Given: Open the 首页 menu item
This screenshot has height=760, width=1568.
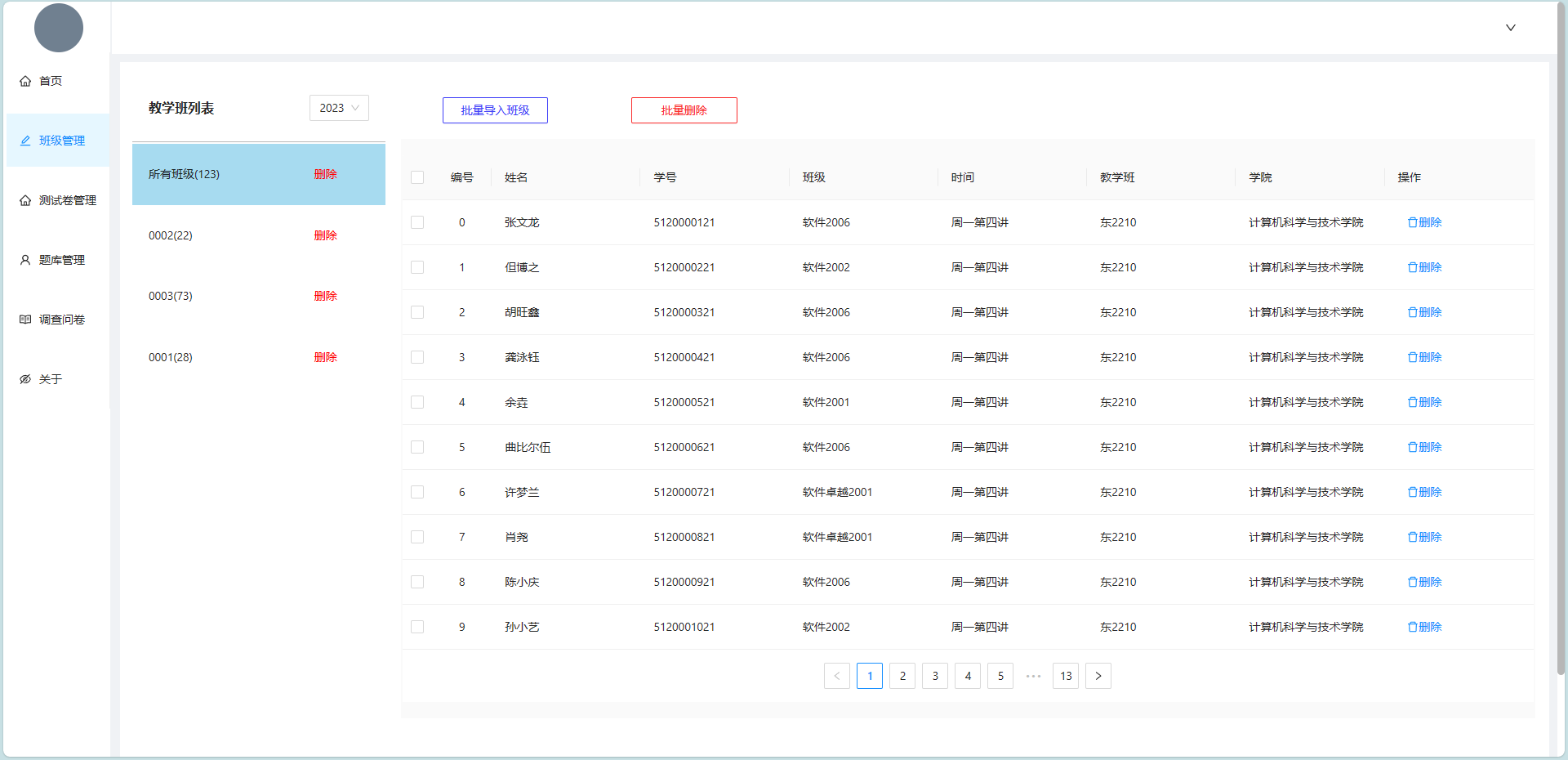Looking at the screenshot, I should coord(58,81).
